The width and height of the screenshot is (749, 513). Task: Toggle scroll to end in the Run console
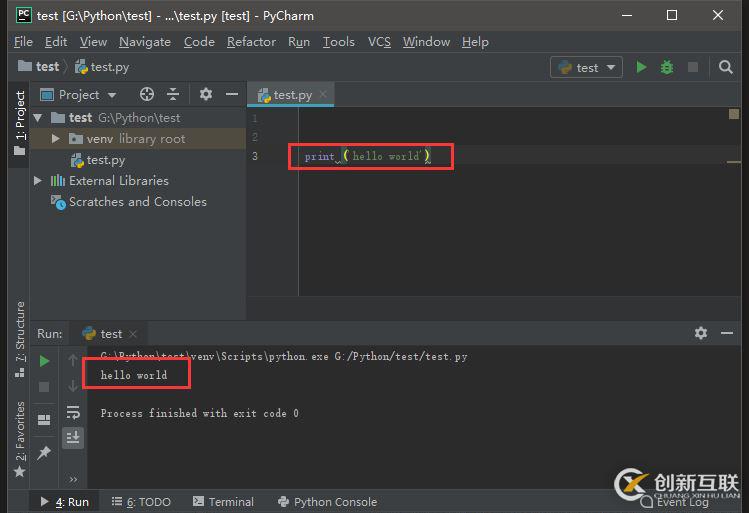[73, 437]
